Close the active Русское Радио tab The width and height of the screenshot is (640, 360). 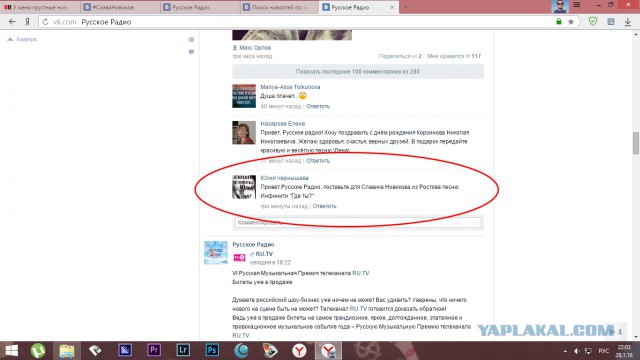click(x=392, y=7)
